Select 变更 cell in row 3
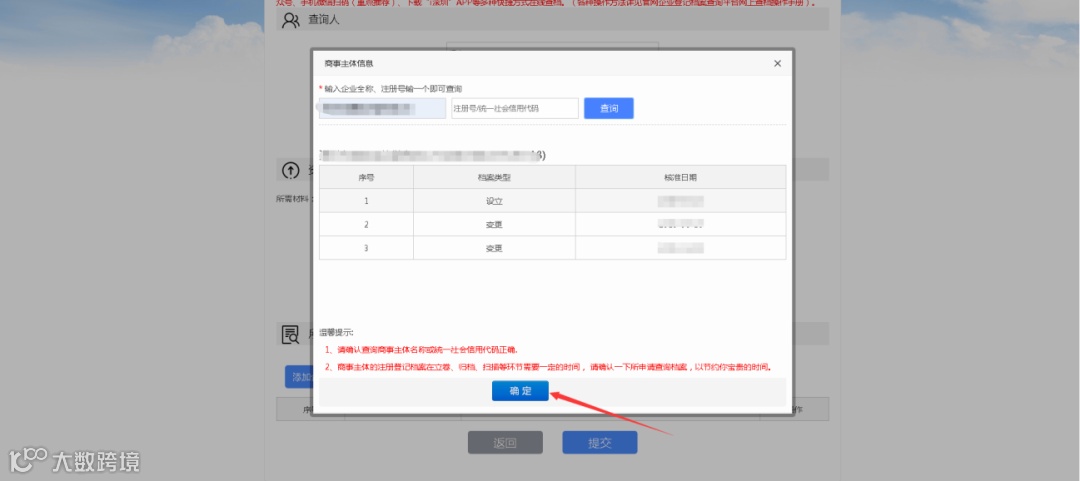1080x481 pixels. coord(495,248)
